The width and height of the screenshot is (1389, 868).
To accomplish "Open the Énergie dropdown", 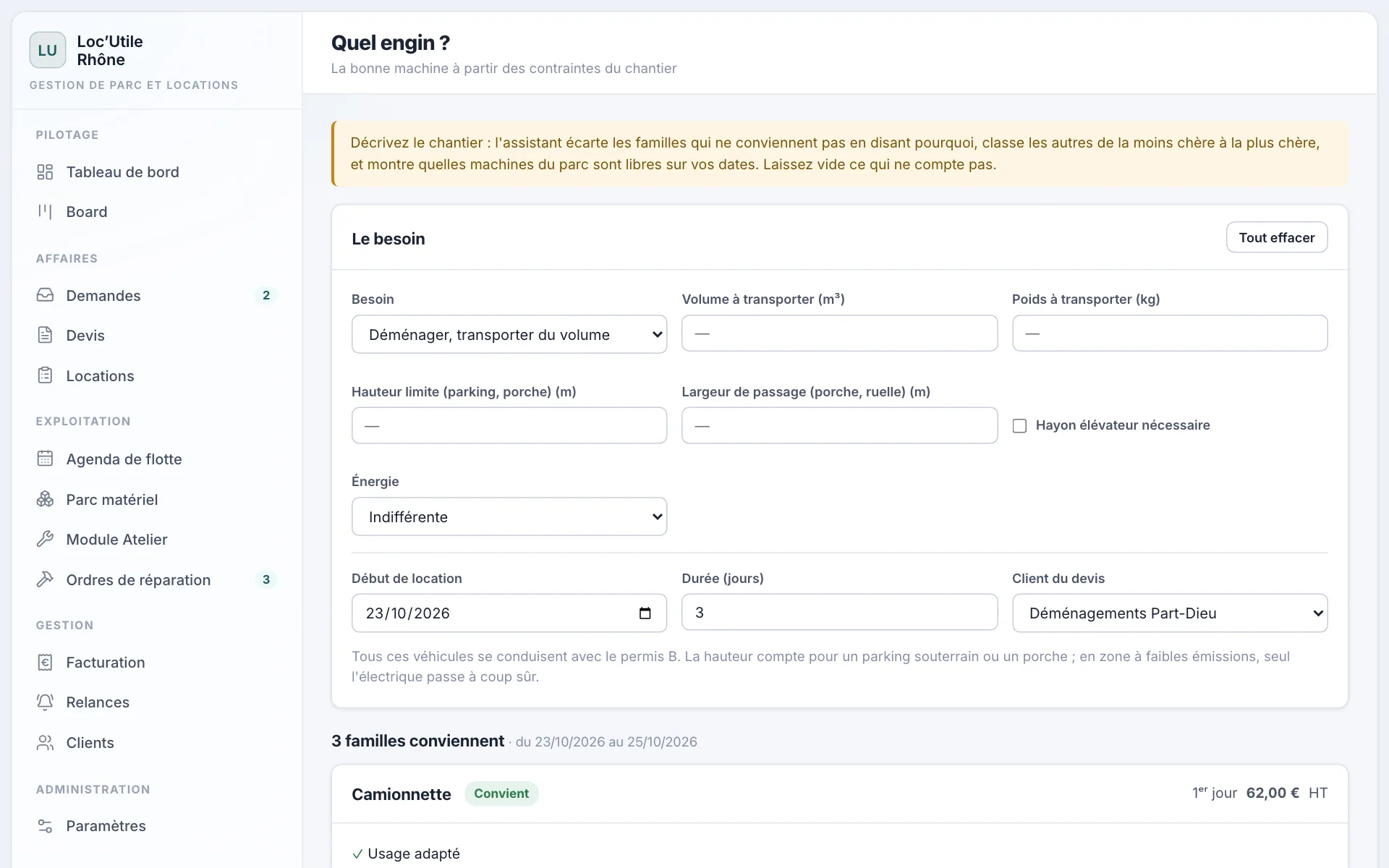I will point(509,516).
